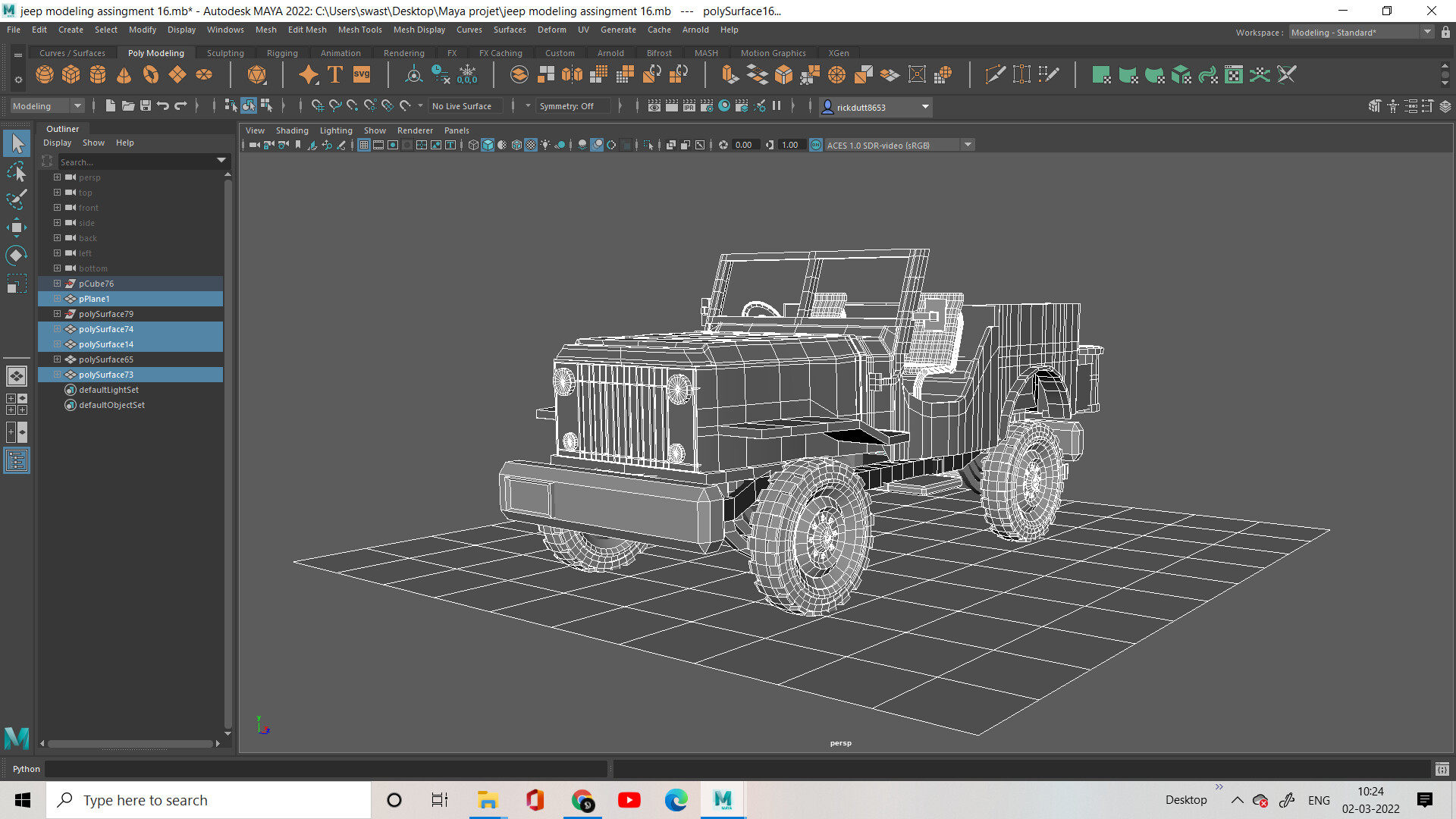Image resolution: width=1456 pixels, height=819 pixels.
Task: Activate the Select Tool in the left toolbox
Action: click(17, 143)
